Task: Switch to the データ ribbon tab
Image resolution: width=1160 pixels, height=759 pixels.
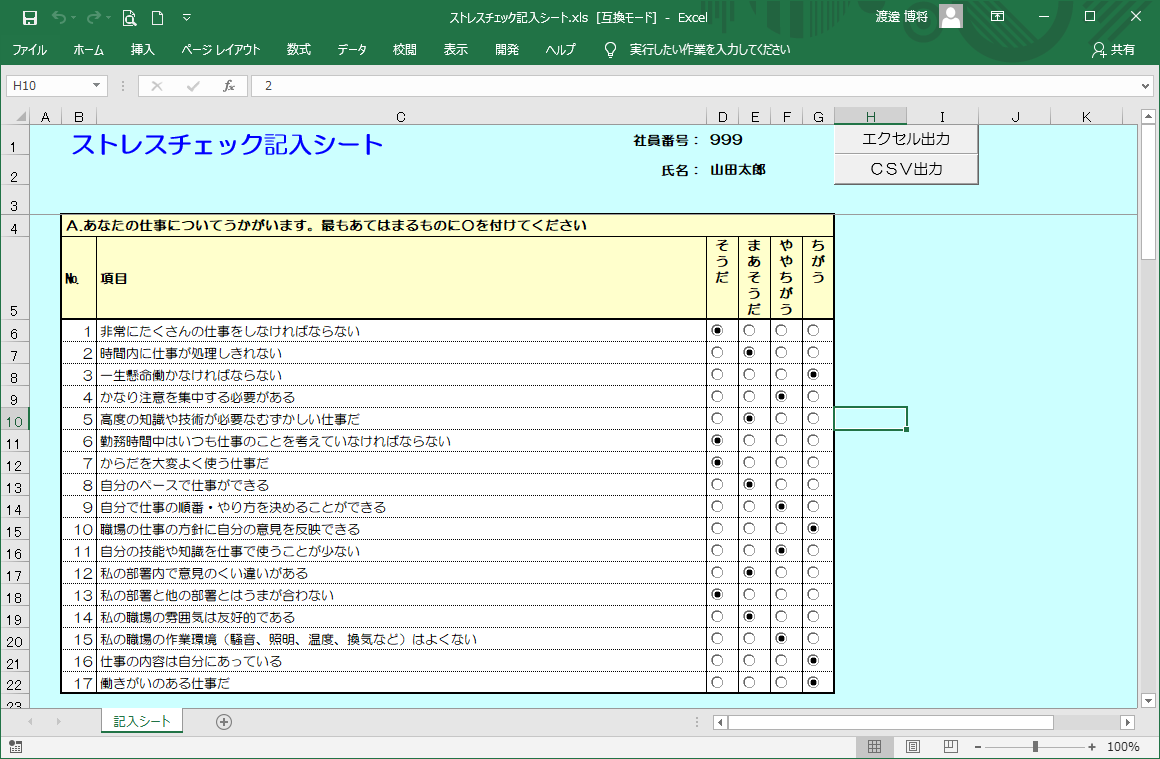Action: coord(351,48)
